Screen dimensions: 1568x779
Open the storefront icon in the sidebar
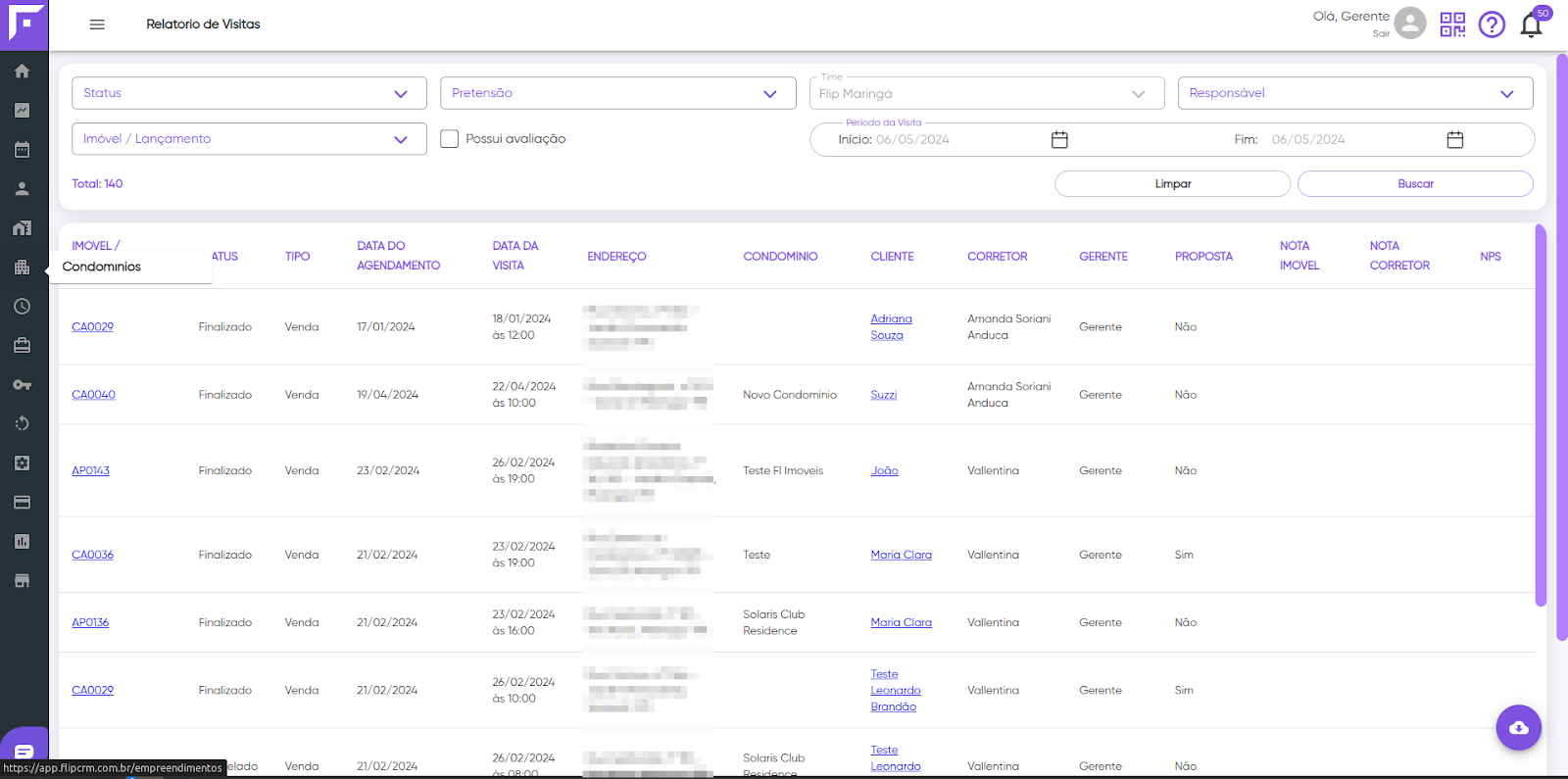click(22, 581)
